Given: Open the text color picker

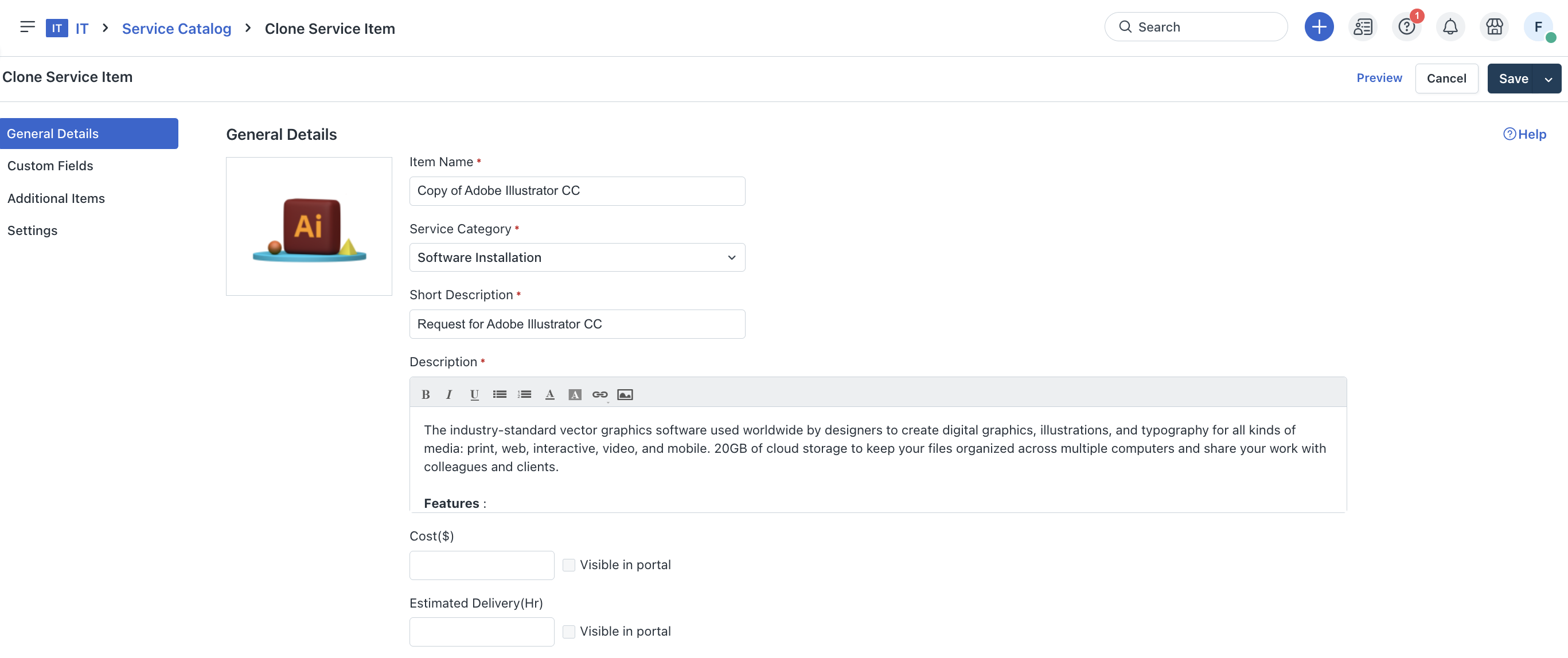Looking at the screenshot, I should [549, 395].
